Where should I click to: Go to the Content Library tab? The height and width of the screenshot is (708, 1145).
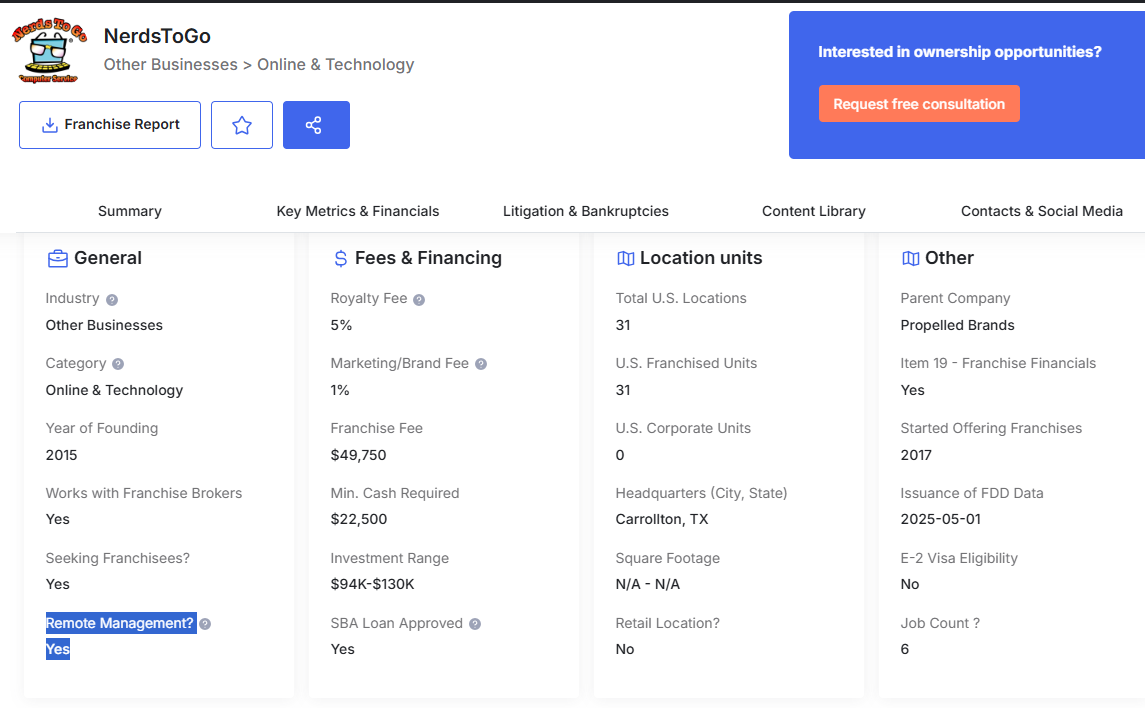click(813, 211)
